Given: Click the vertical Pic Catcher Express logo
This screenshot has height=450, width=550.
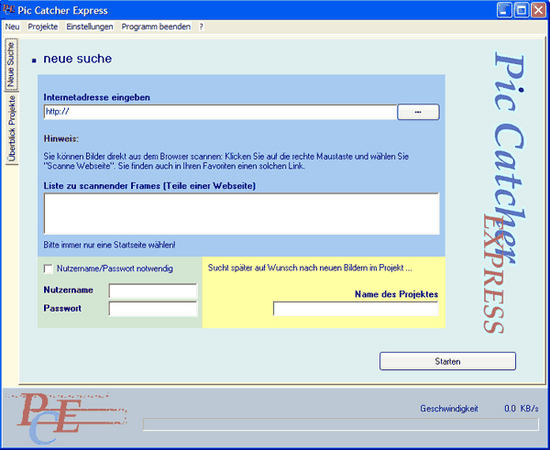Looking at the screenshot, I should (x=505, y=192).
